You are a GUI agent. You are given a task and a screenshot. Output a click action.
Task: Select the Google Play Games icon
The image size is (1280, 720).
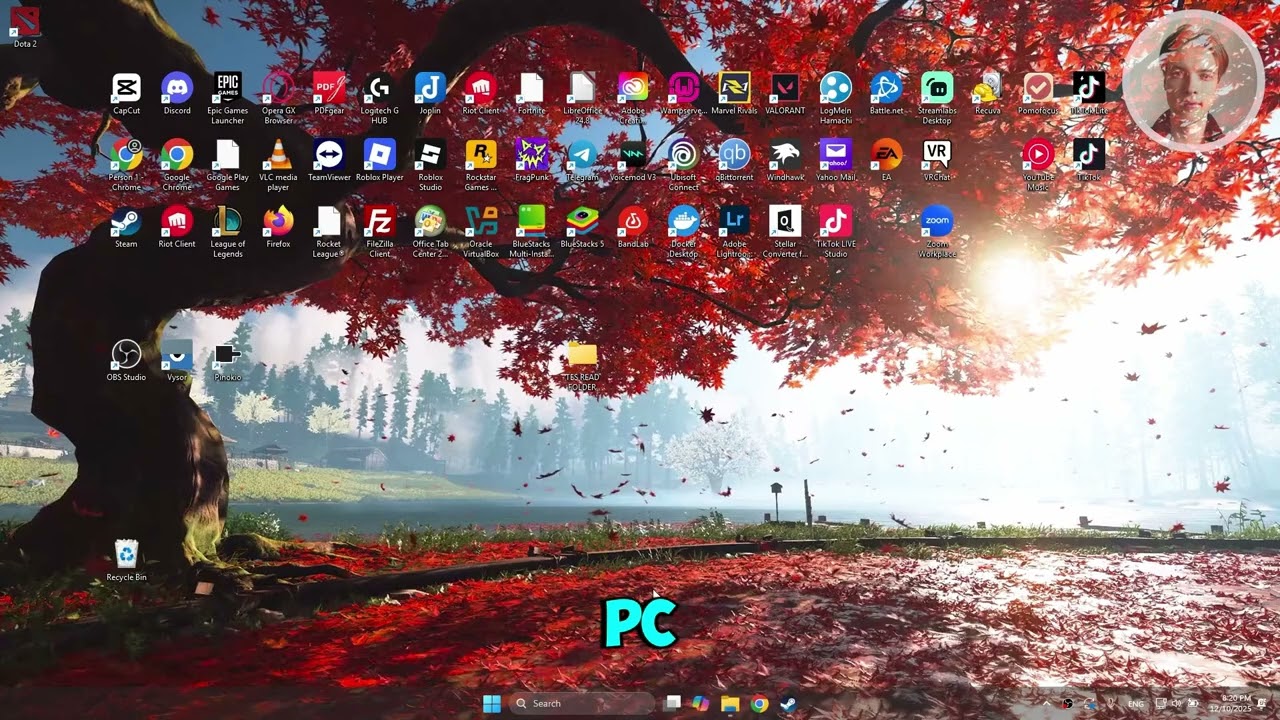coord(228,164)
